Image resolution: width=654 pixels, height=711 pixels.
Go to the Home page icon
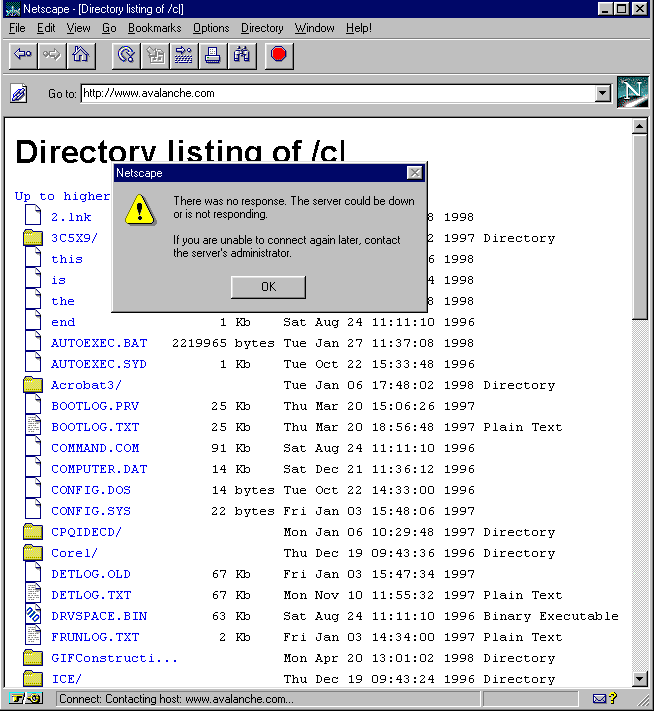[81, 56]
